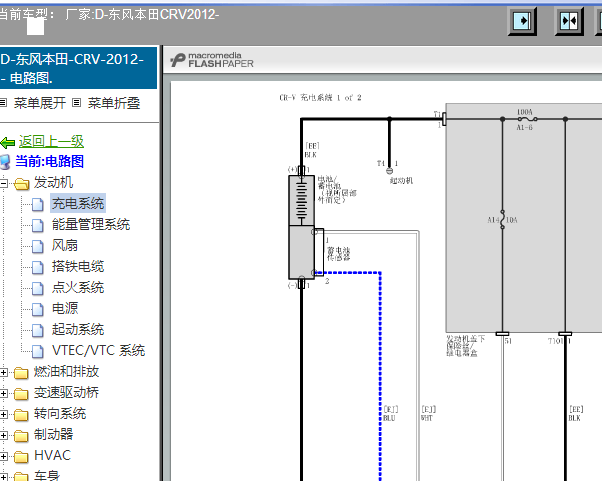
Task: Collapse the 发动机 tree node
Action: point(3,183)
